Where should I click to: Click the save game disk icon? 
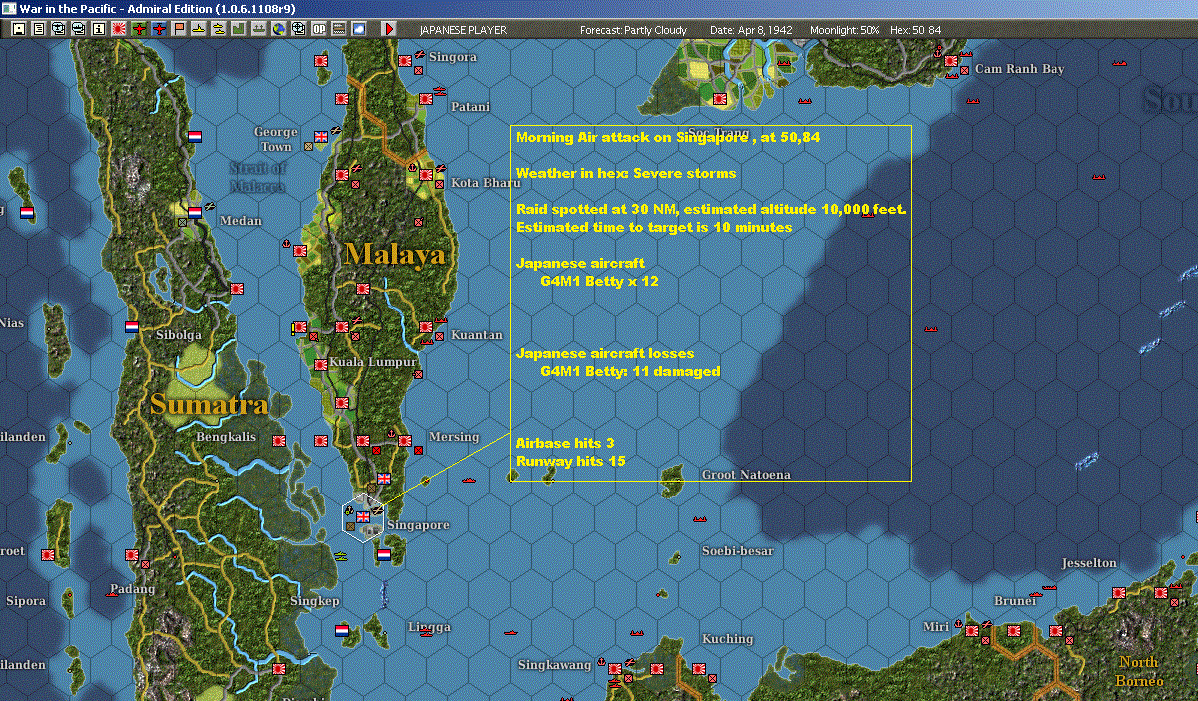click(19, 29)
